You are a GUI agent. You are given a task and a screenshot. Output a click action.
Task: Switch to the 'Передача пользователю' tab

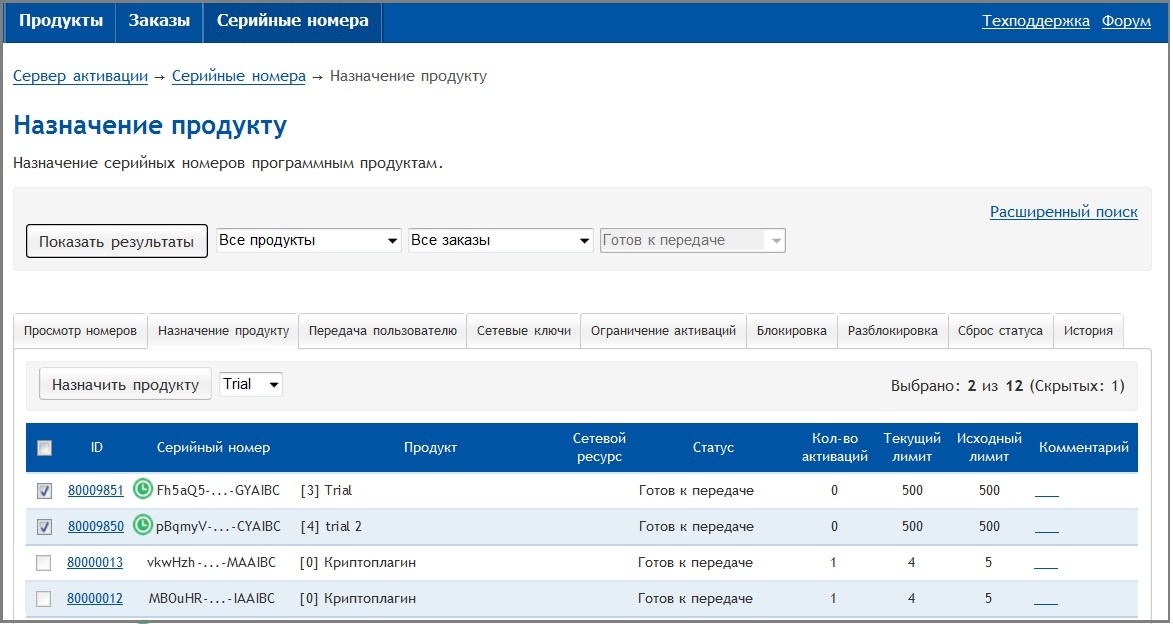383,331
